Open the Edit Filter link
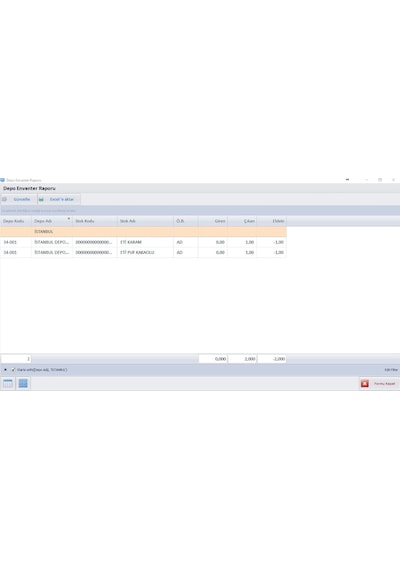 pyautogui.click(x=391, y=370)
